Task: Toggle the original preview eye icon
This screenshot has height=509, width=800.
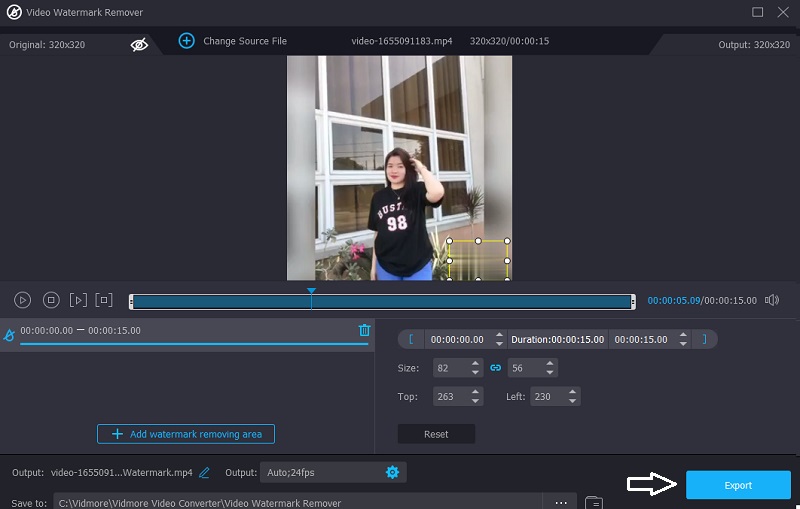Action: [x=139, y=44]
